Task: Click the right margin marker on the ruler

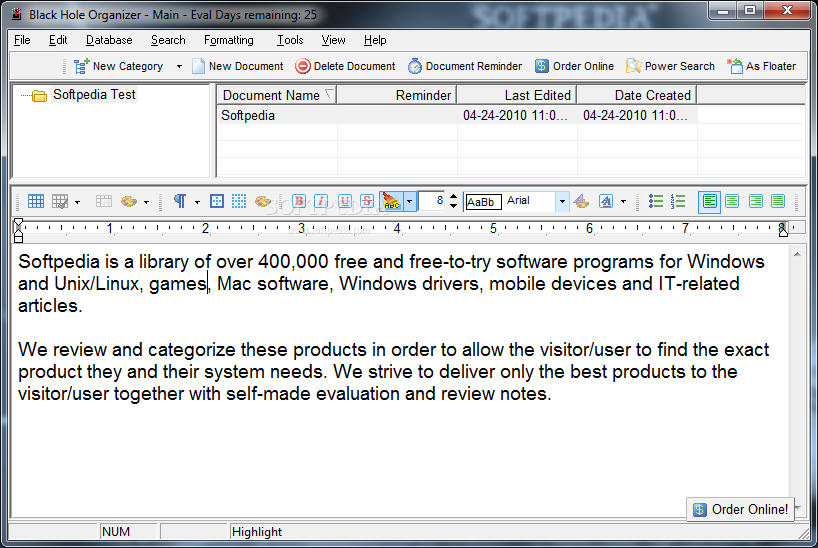Action: click(783, 230)
